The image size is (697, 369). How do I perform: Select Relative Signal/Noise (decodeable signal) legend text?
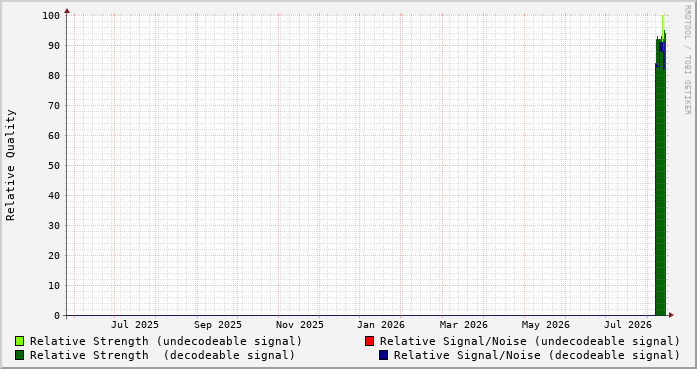pos(537,355)
